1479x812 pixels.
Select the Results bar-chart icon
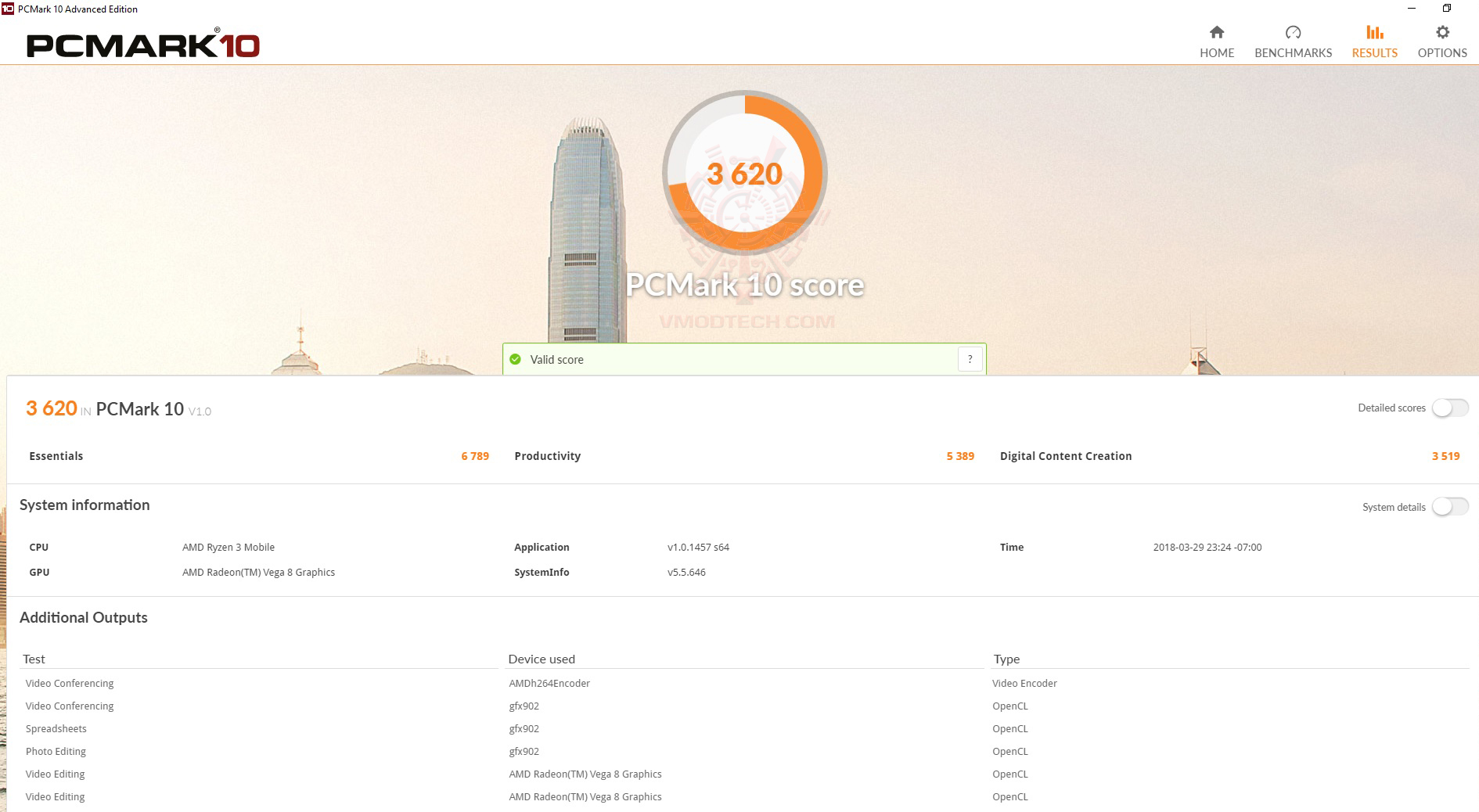(x=1374, y=32)
